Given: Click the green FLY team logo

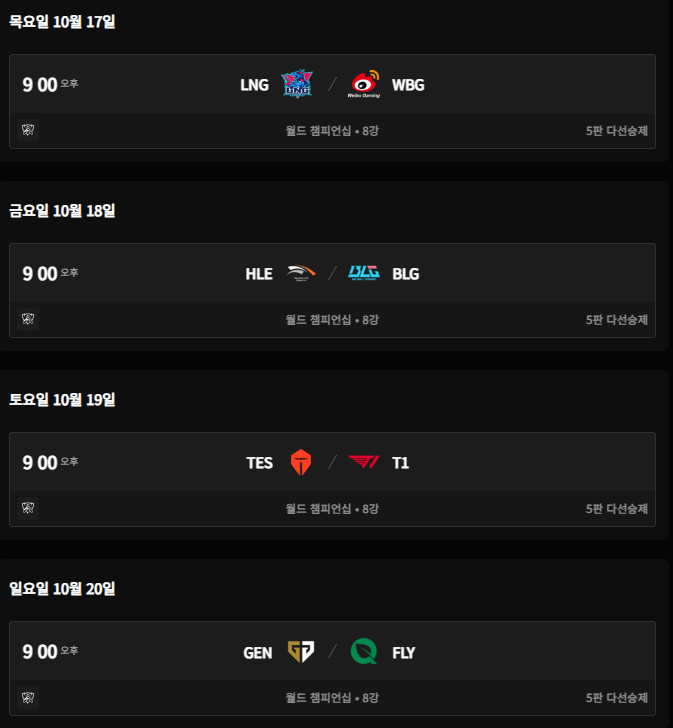Looking at the screenshot, I should tap(364, 652).
